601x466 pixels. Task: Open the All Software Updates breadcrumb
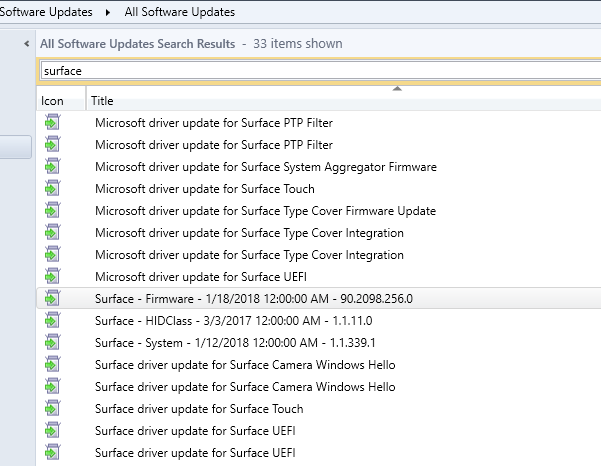[x=180, y=12]
